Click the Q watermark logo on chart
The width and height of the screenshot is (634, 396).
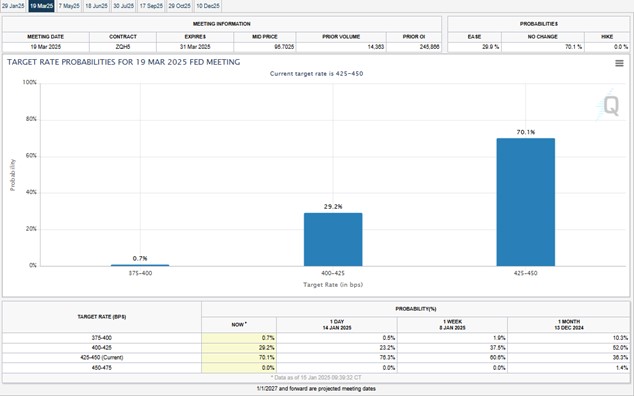coord(611,106)
